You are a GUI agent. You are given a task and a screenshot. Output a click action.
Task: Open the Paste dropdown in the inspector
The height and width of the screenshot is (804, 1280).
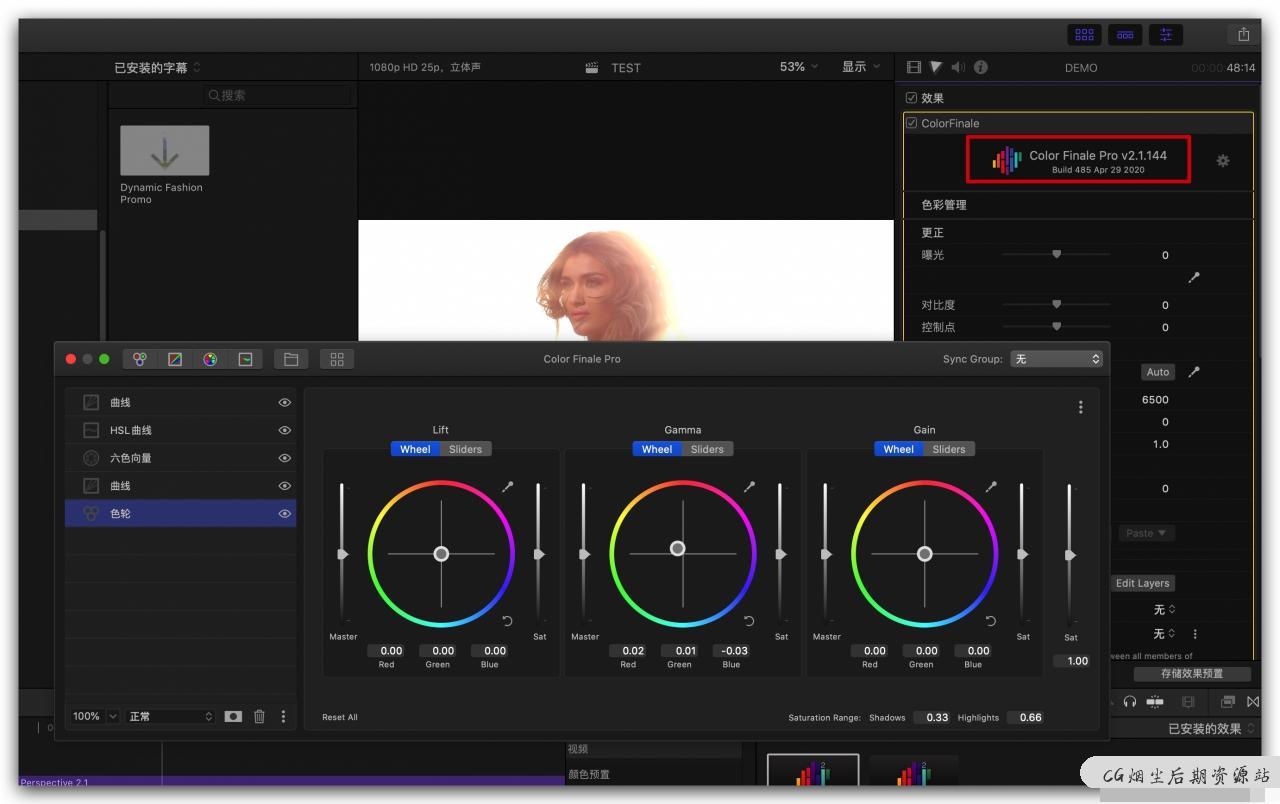pos(1146,533)
